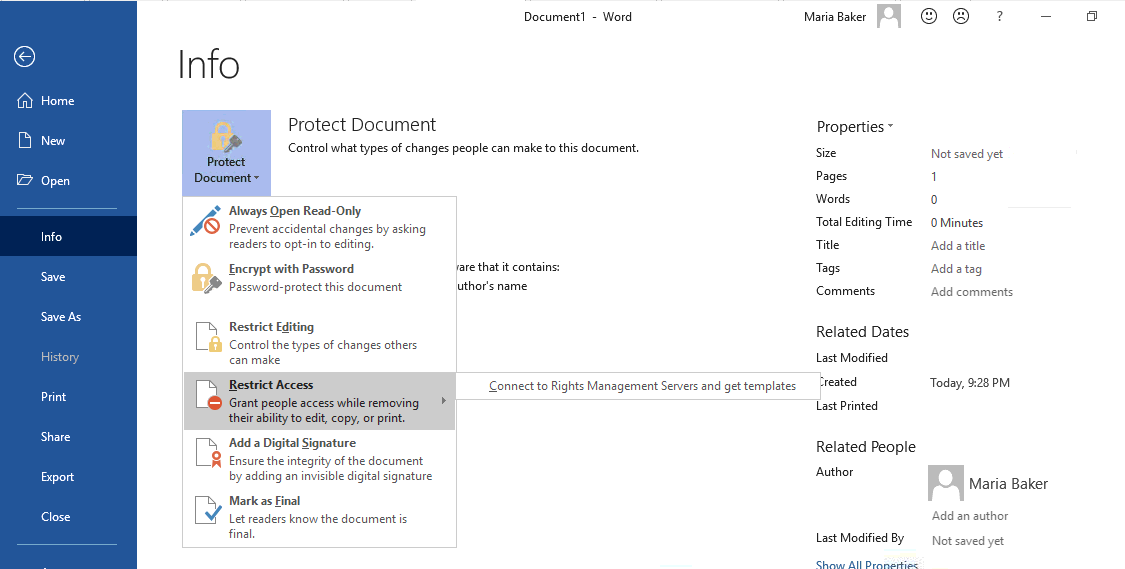Image resolution: width=1125 pixels, height=569 pixels.
Task: Select the Restrict Editing option
Action: (319, 343)
